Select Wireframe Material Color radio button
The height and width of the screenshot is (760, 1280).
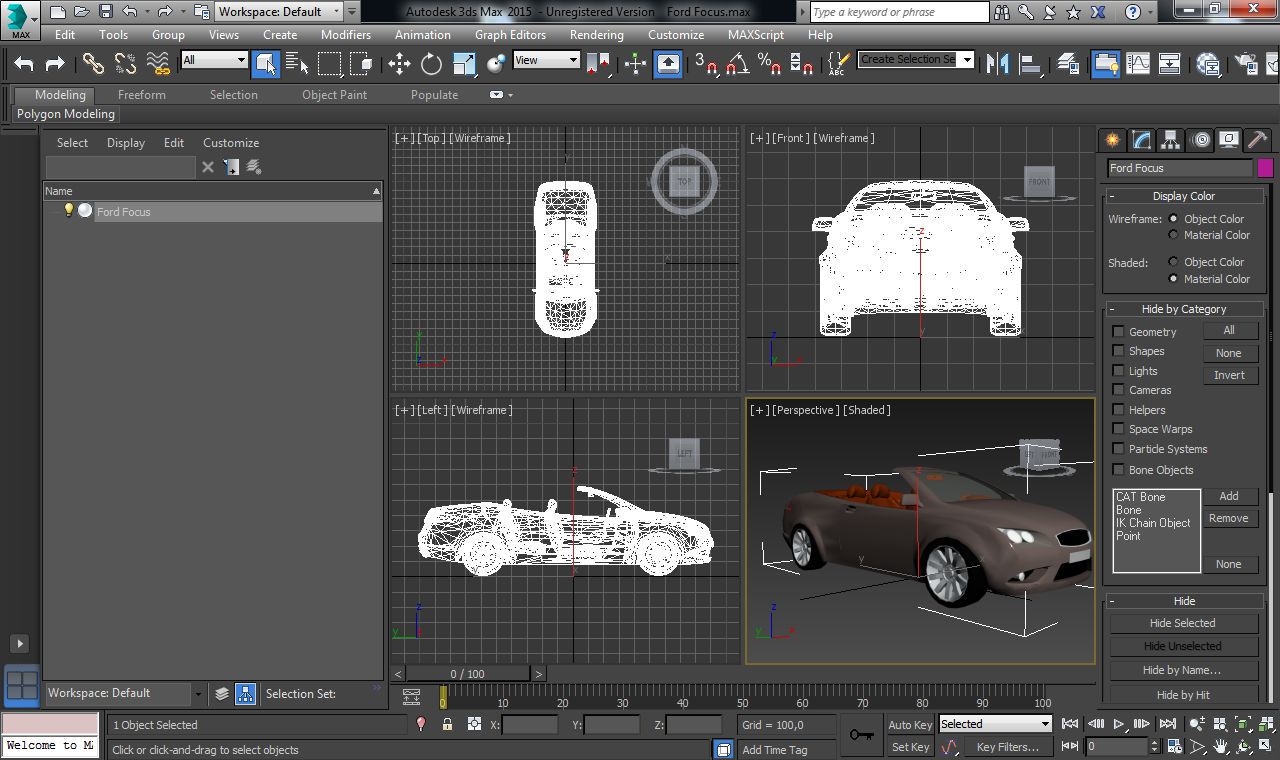1173,235
